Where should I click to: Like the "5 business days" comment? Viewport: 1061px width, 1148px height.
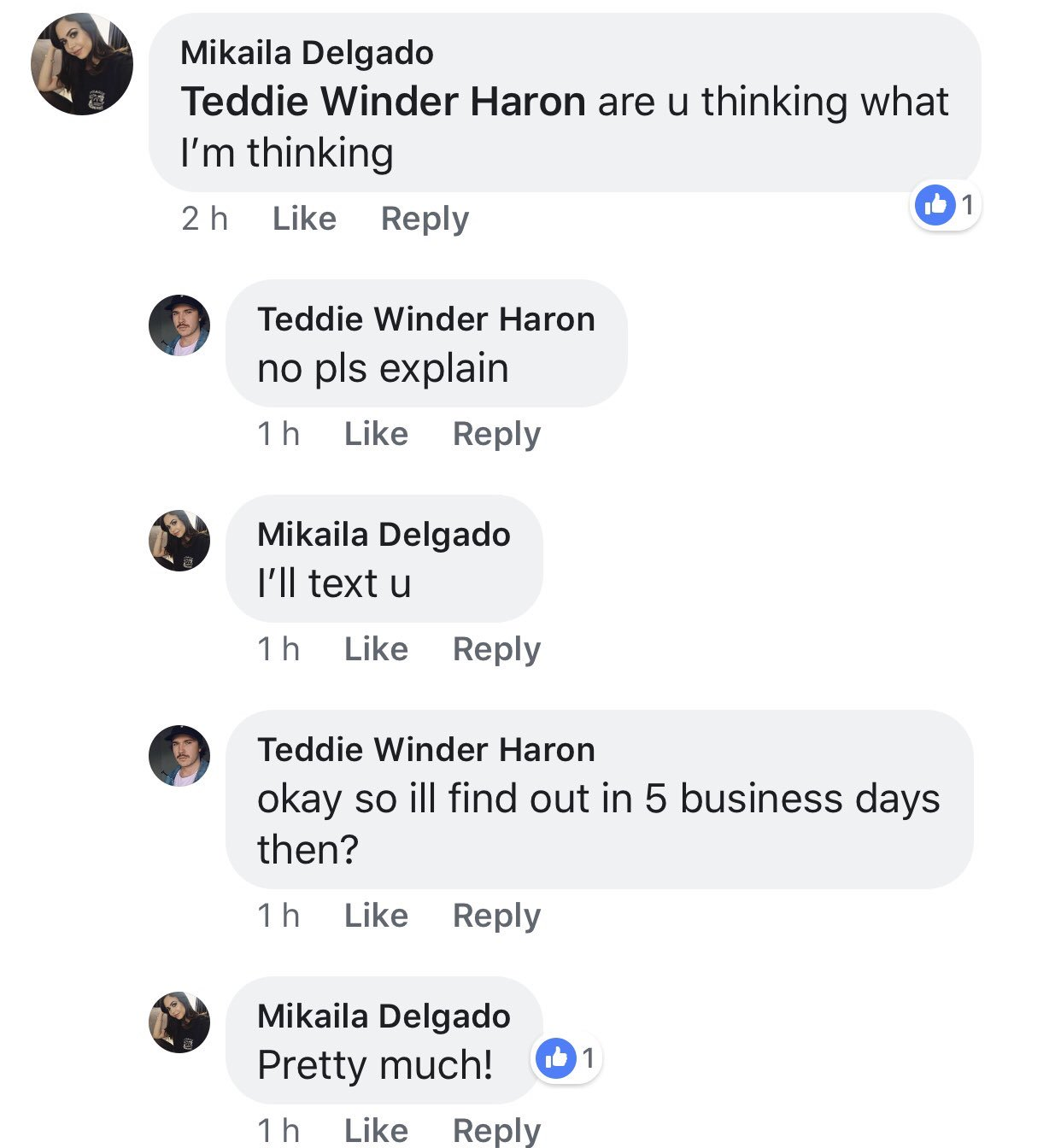click(x=376, y=916)
